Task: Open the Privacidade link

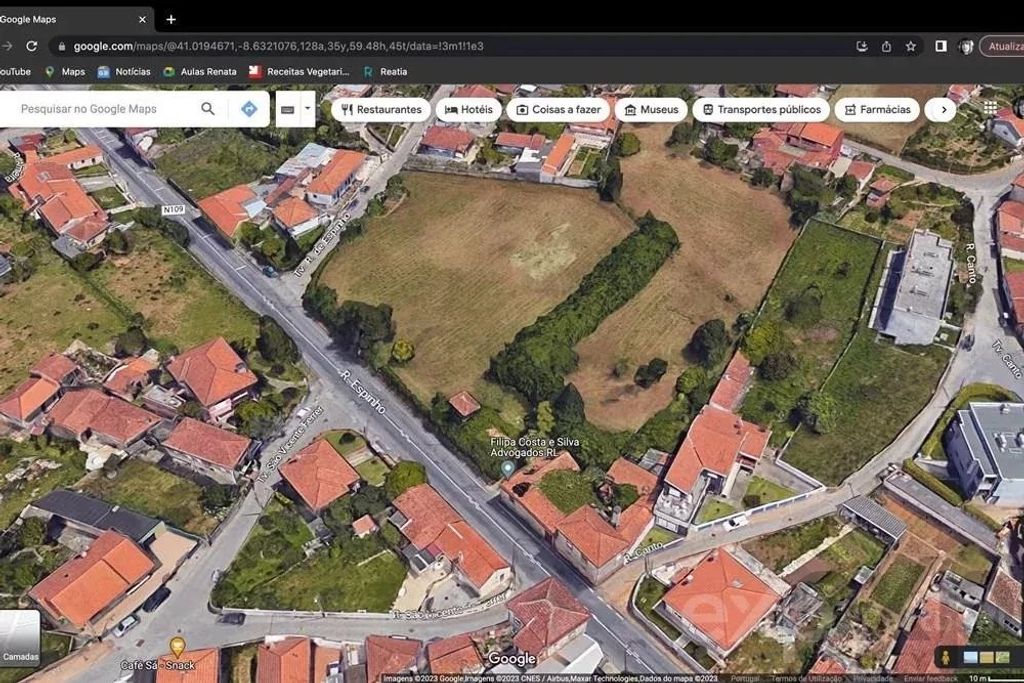Action: click(x=873, y=678)
